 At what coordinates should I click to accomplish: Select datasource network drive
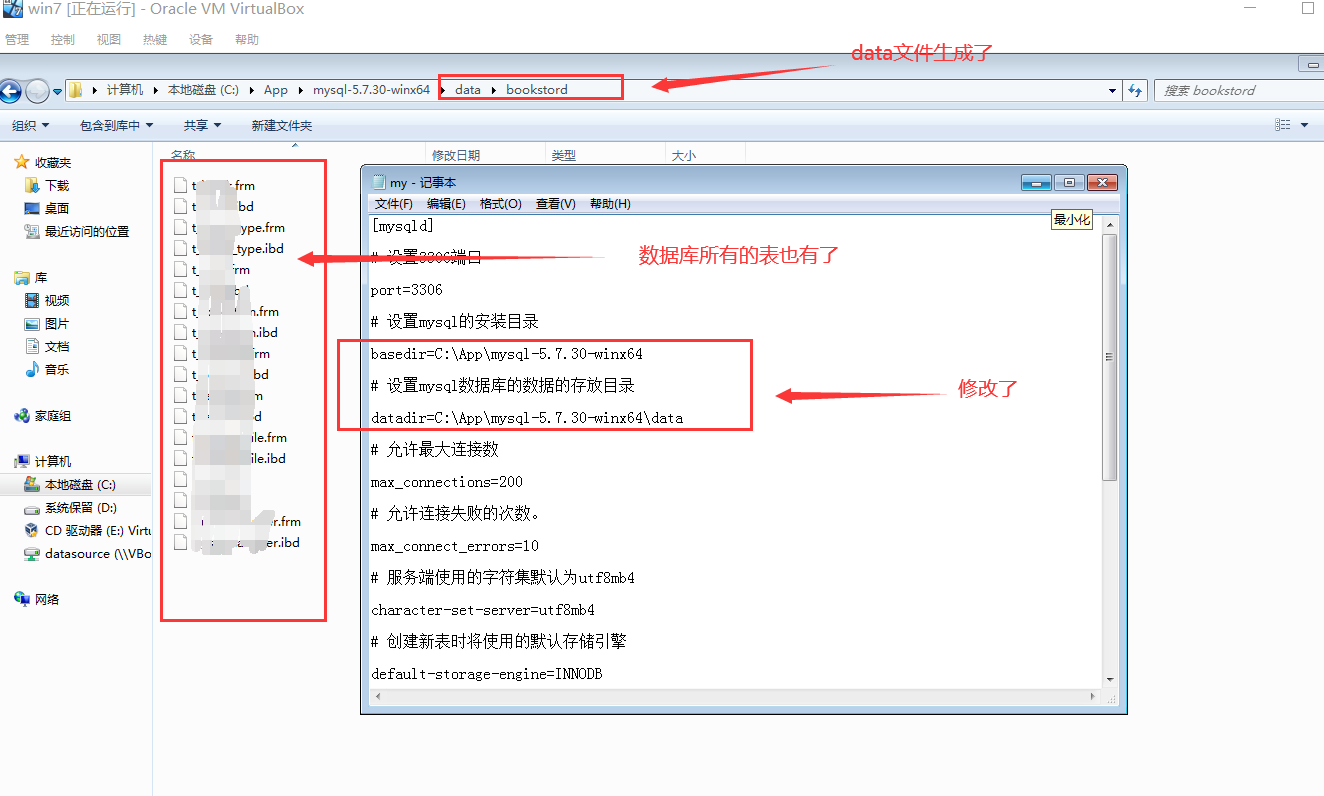point(97,553)
